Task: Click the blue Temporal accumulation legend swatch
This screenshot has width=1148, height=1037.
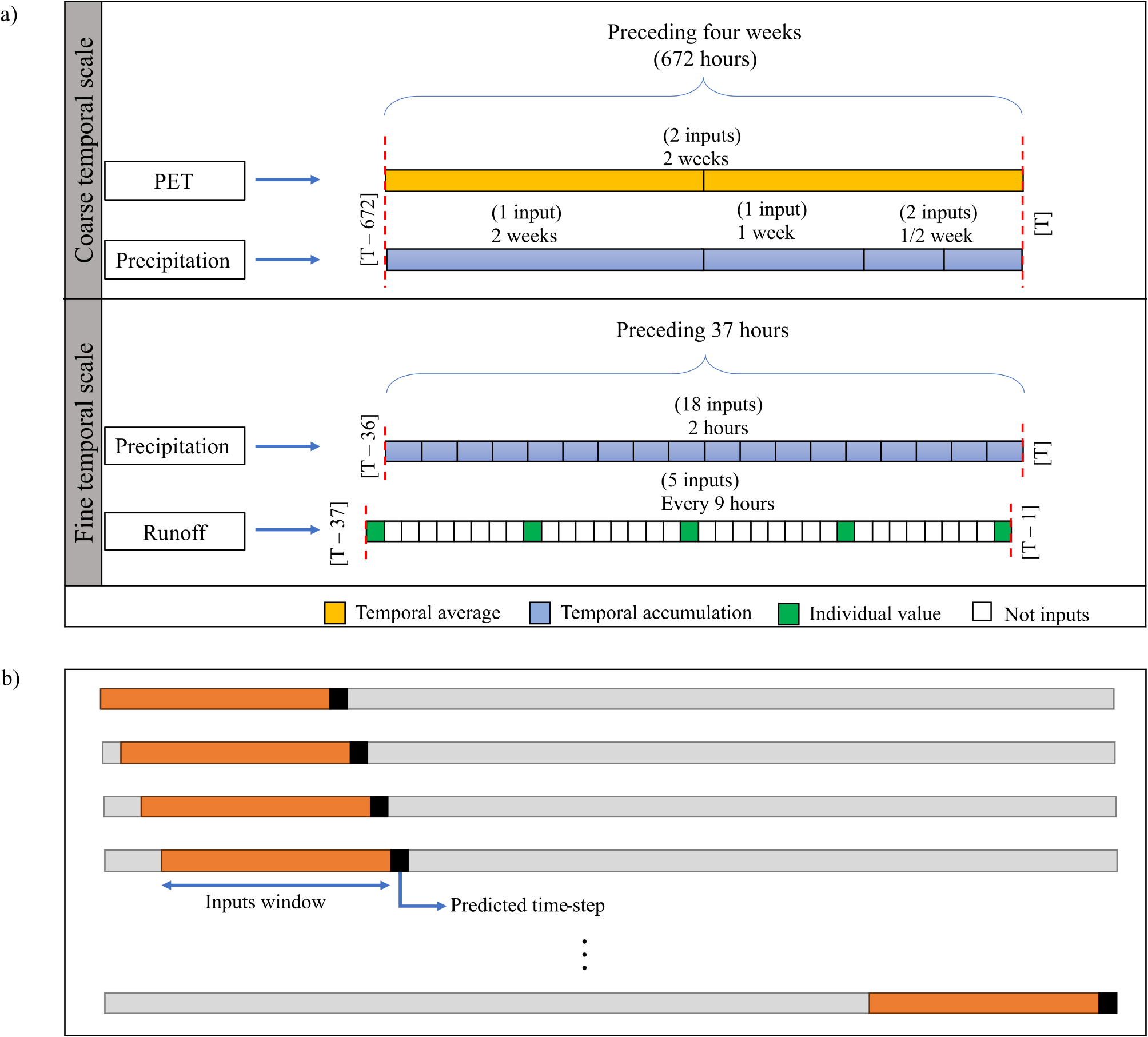Action: (x=540, y=613)
